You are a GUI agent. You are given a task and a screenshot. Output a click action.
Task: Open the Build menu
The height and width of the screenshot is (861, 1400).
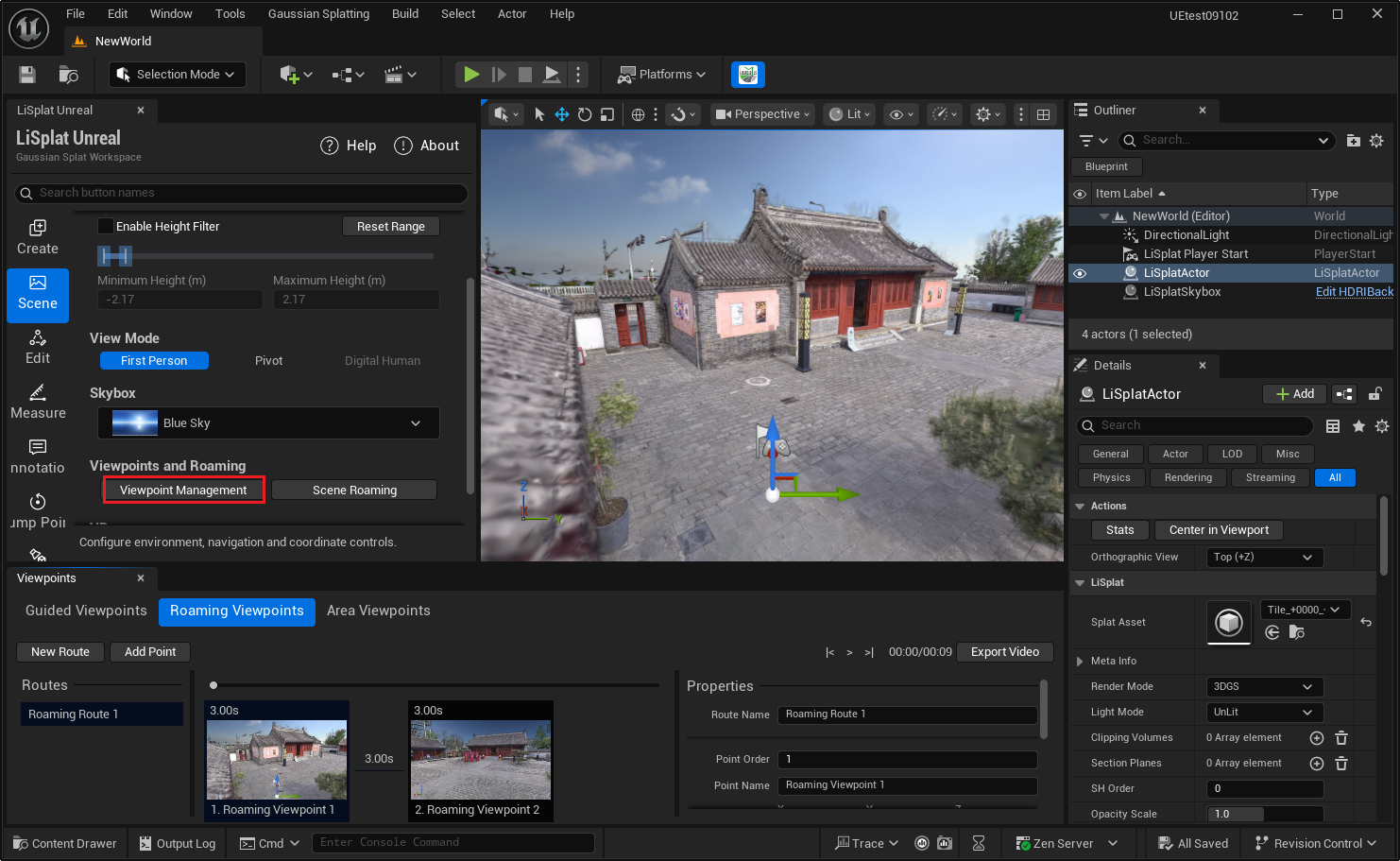click(405, 14)
